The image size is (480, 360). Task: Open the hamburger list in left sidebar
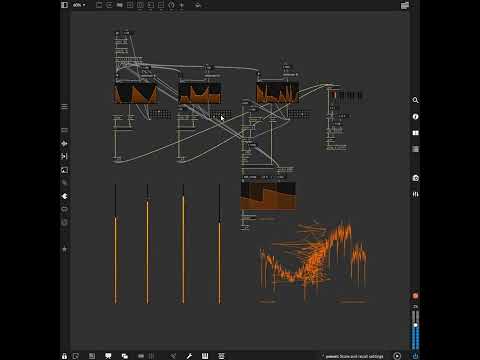coord(65,107)
